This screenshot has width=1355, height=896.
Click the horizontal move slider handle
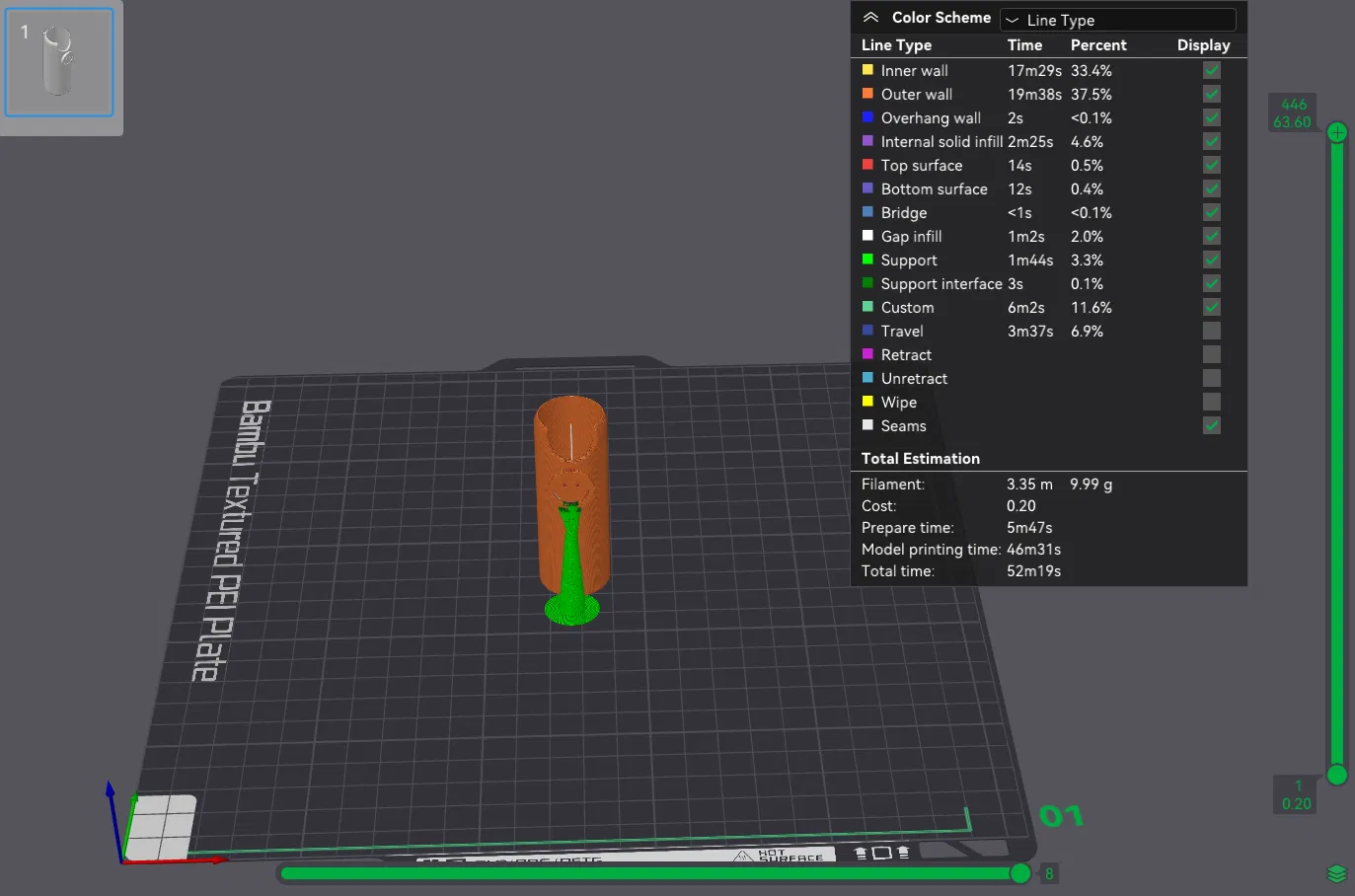point(1020,873)
